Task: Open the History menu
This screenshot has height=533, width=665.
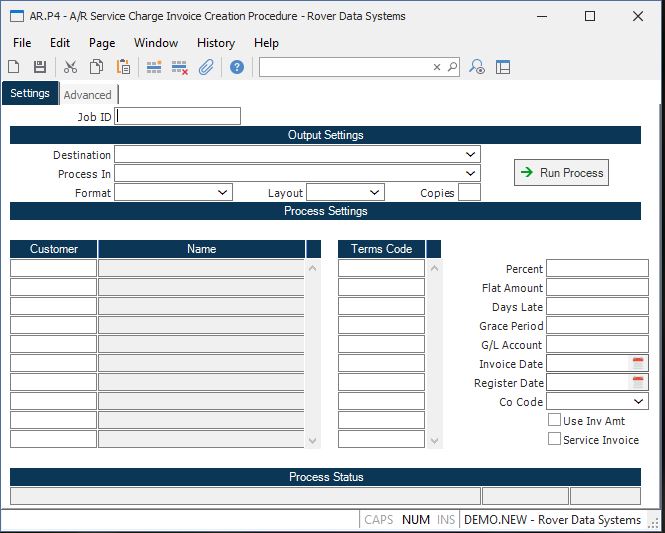Action: (215, 43)
